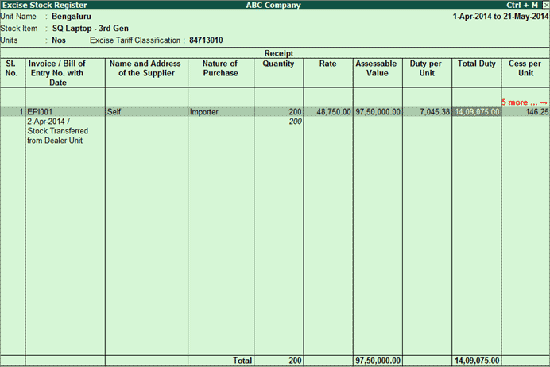This screenshot has width=550, height=367.
Task: Click the Total Duty column header
Action: (x=477, y=64)
